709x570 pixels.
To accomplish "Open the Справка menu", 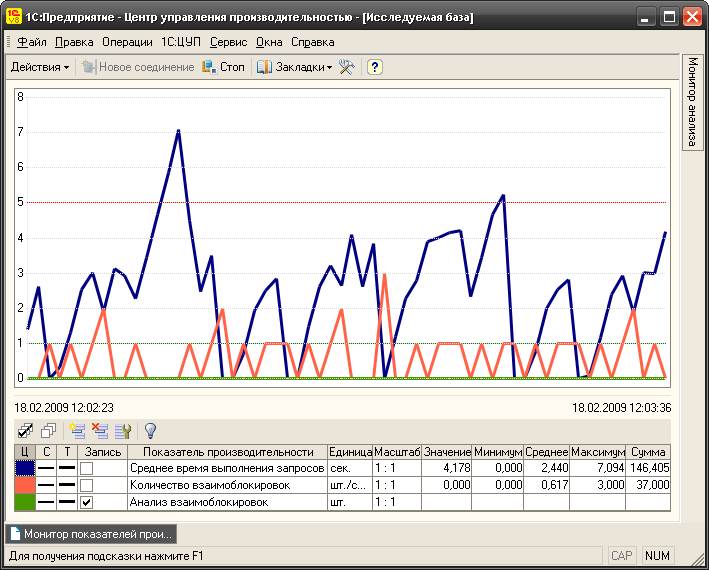I will pyautogui.click(x=312, y=42).
